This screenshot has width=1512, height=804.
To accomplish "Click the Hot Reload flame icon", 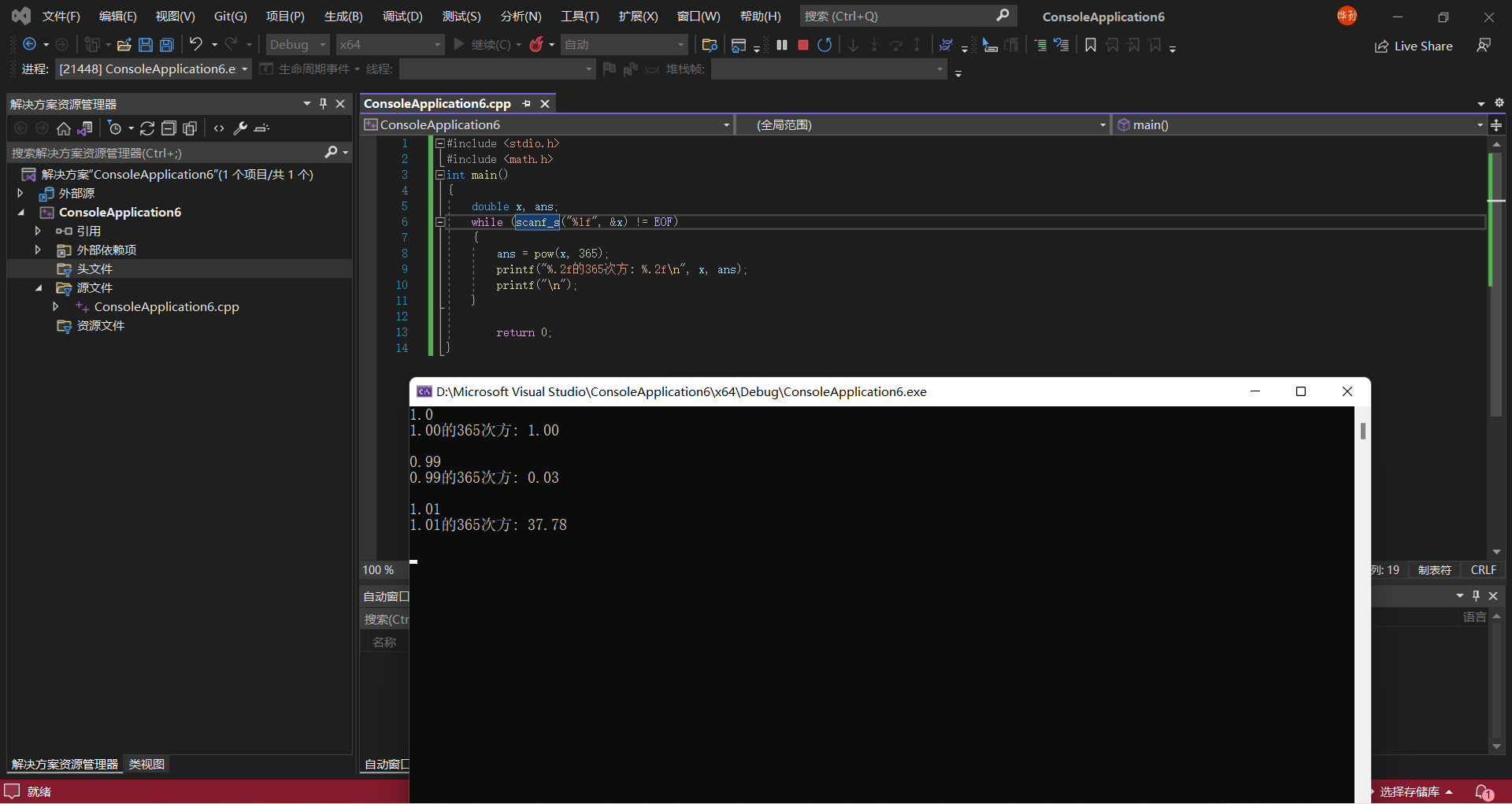I will pyautogui.click(x=536, y=45).
